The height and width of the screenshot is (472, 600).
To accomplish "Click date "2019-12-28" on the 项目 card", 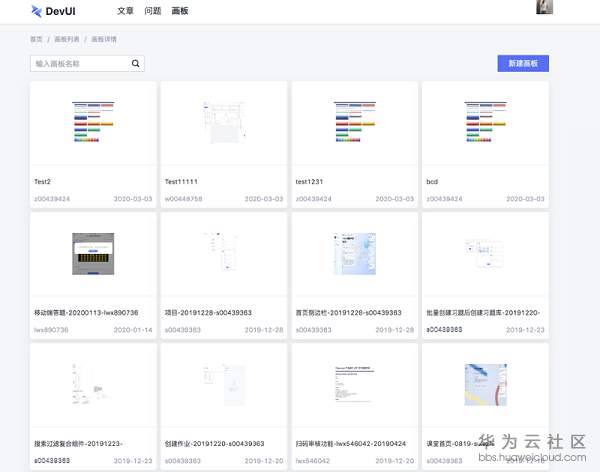I will (x=264, y=330).
